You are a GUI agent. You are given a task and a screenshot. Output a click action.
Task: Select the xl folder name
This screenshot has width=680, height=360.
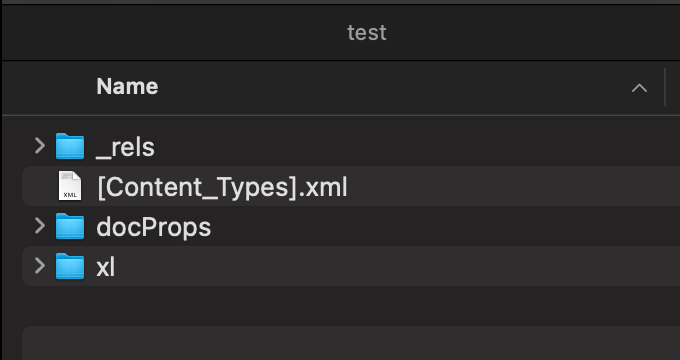coord(105,267)
